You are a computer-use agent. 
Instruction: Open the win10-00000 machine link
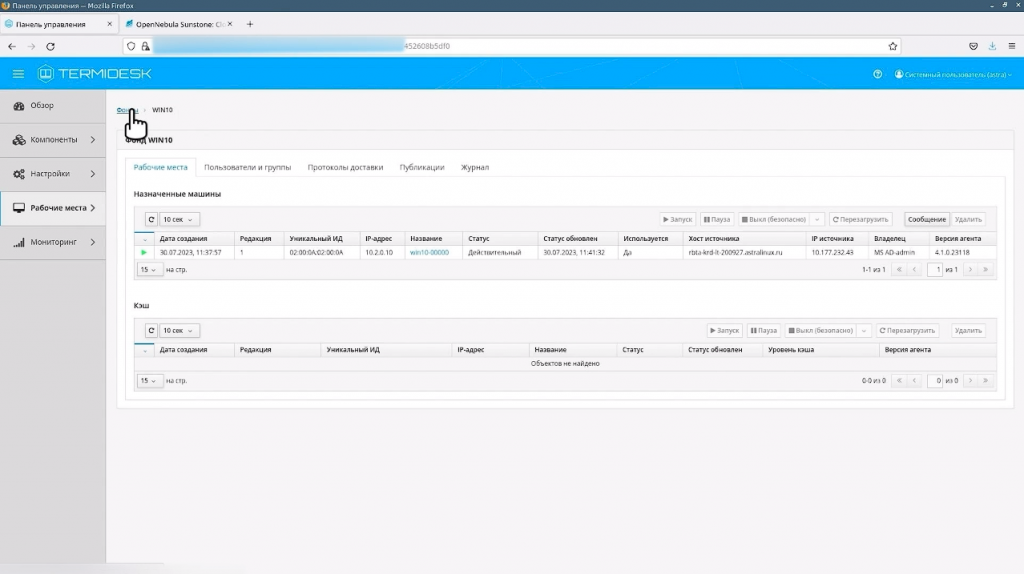click(429, 252)
